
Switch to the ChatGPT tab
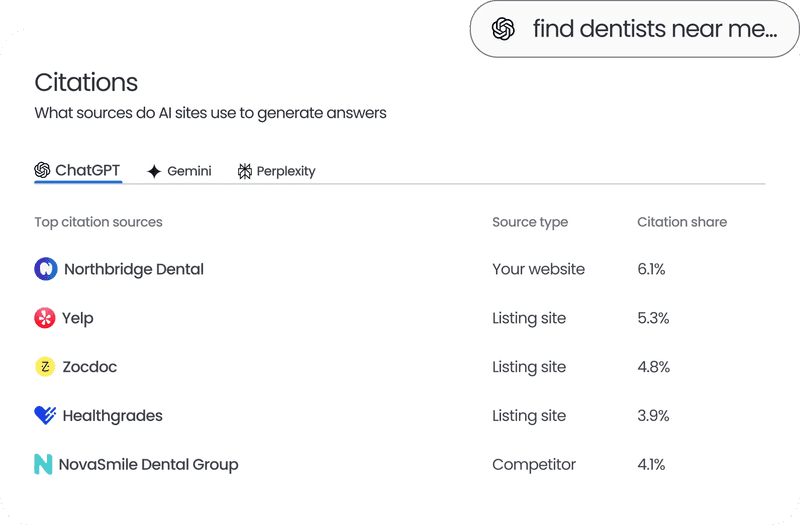point(78,170)
